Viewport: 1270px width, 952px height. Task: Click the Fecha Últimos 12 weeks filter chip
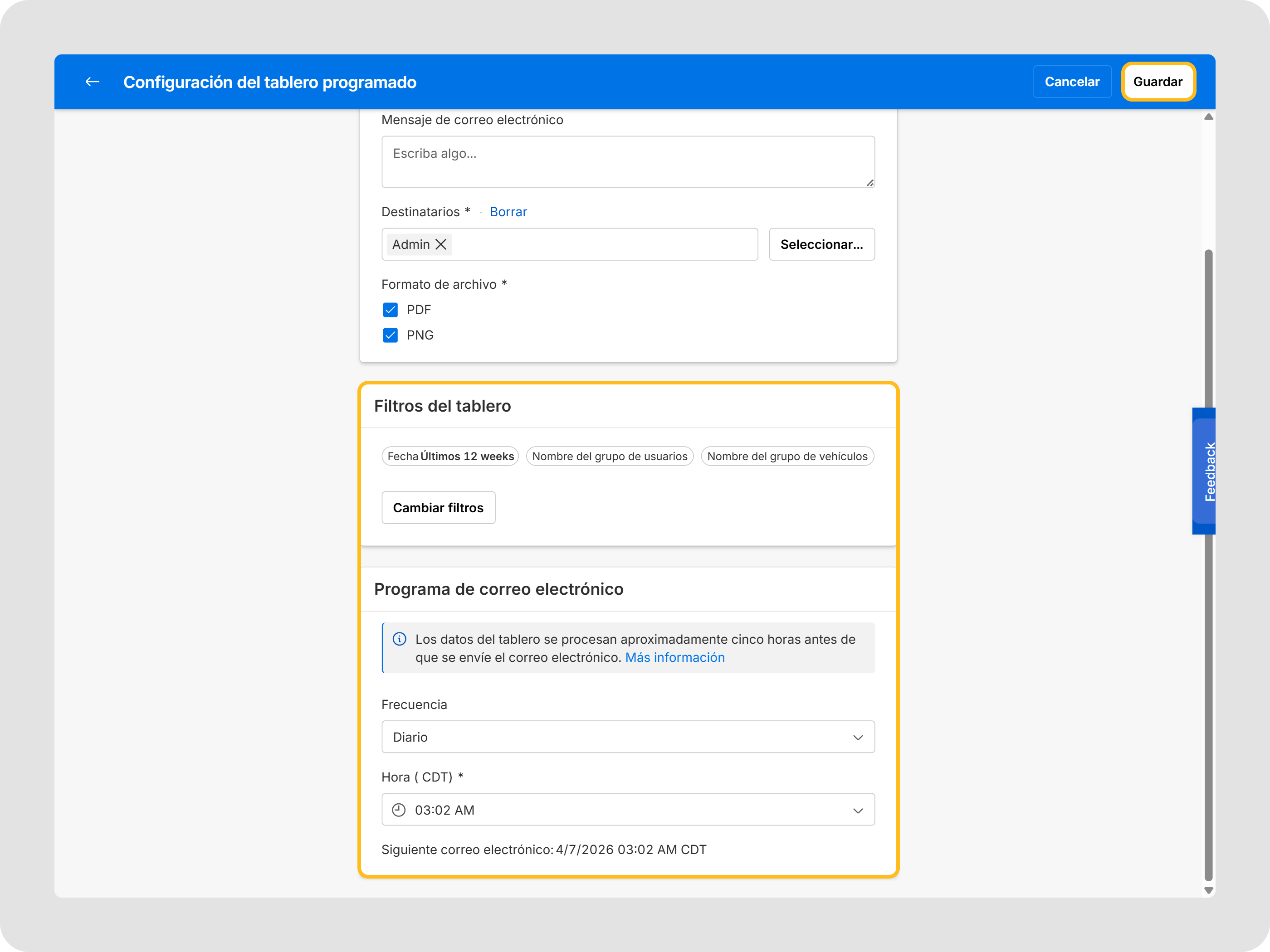pos(450,456)
